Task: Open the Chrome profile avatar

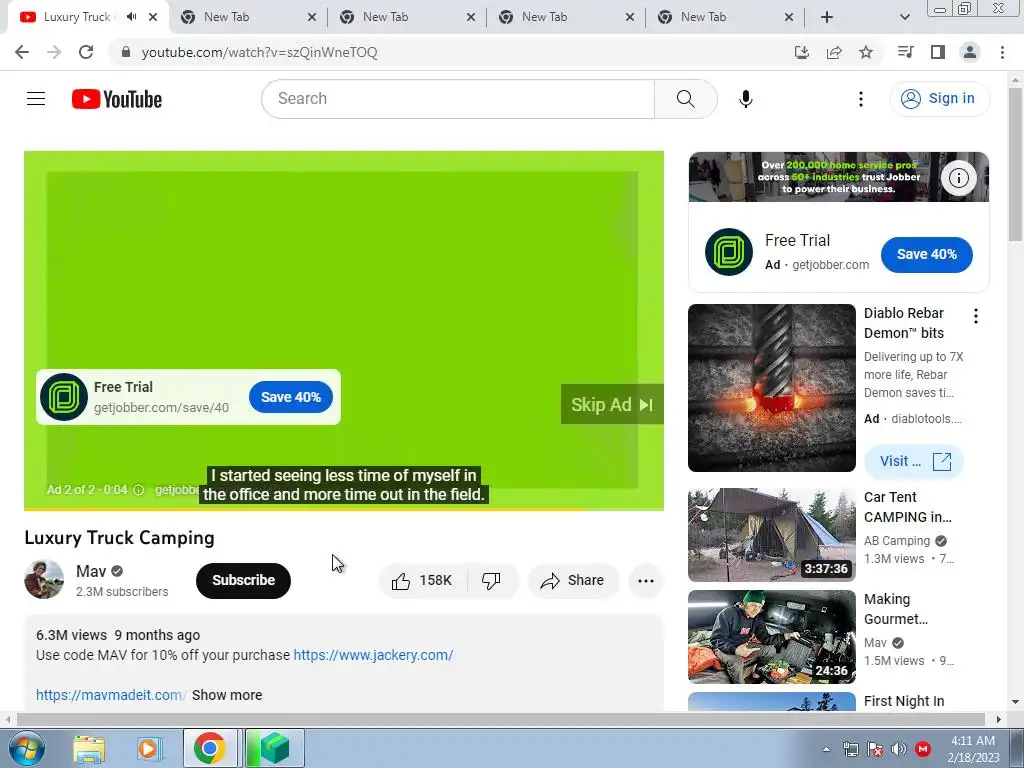Action: (x=970, y=52)
